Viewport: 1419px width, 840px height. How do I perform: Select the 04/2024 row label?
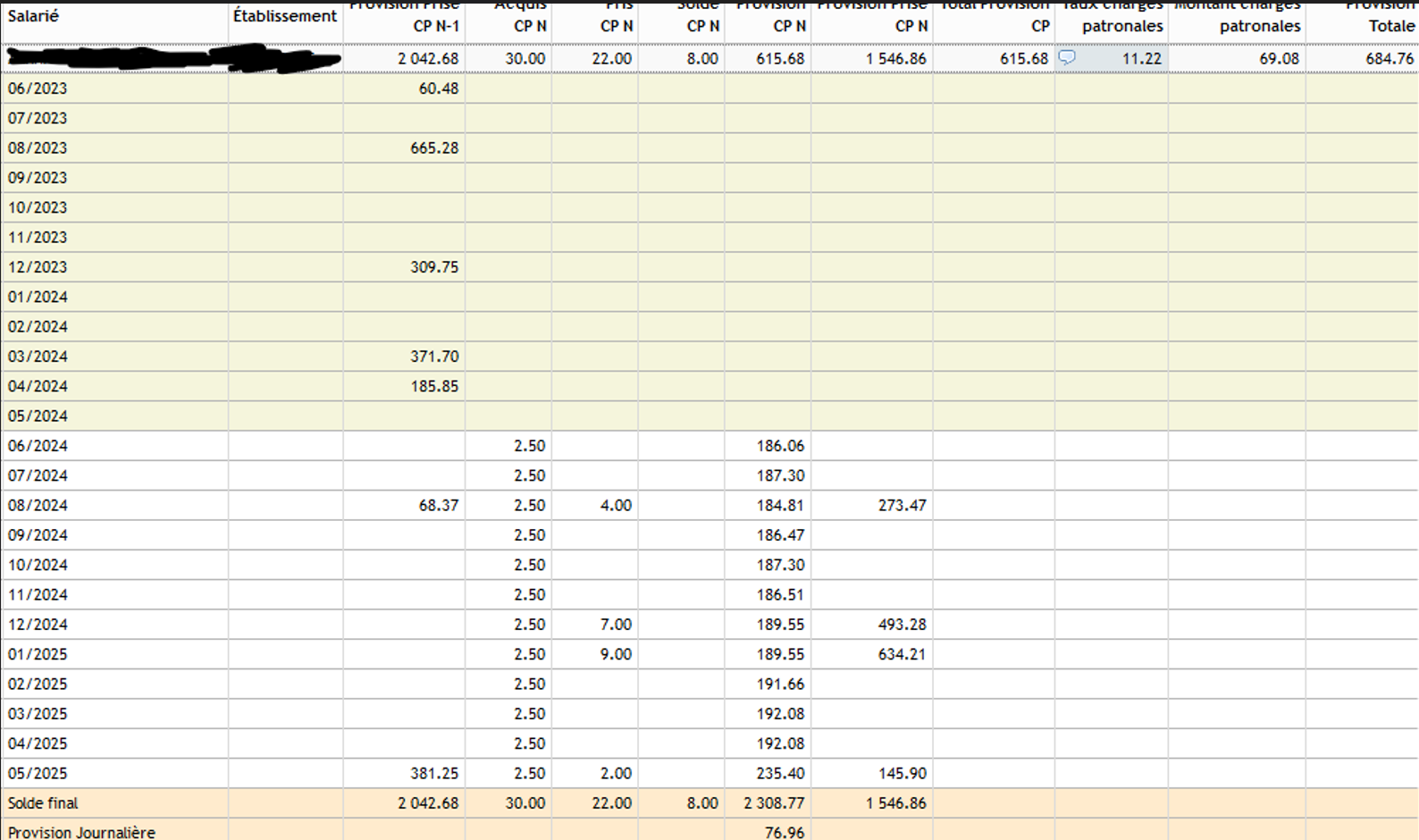point(38,386)
